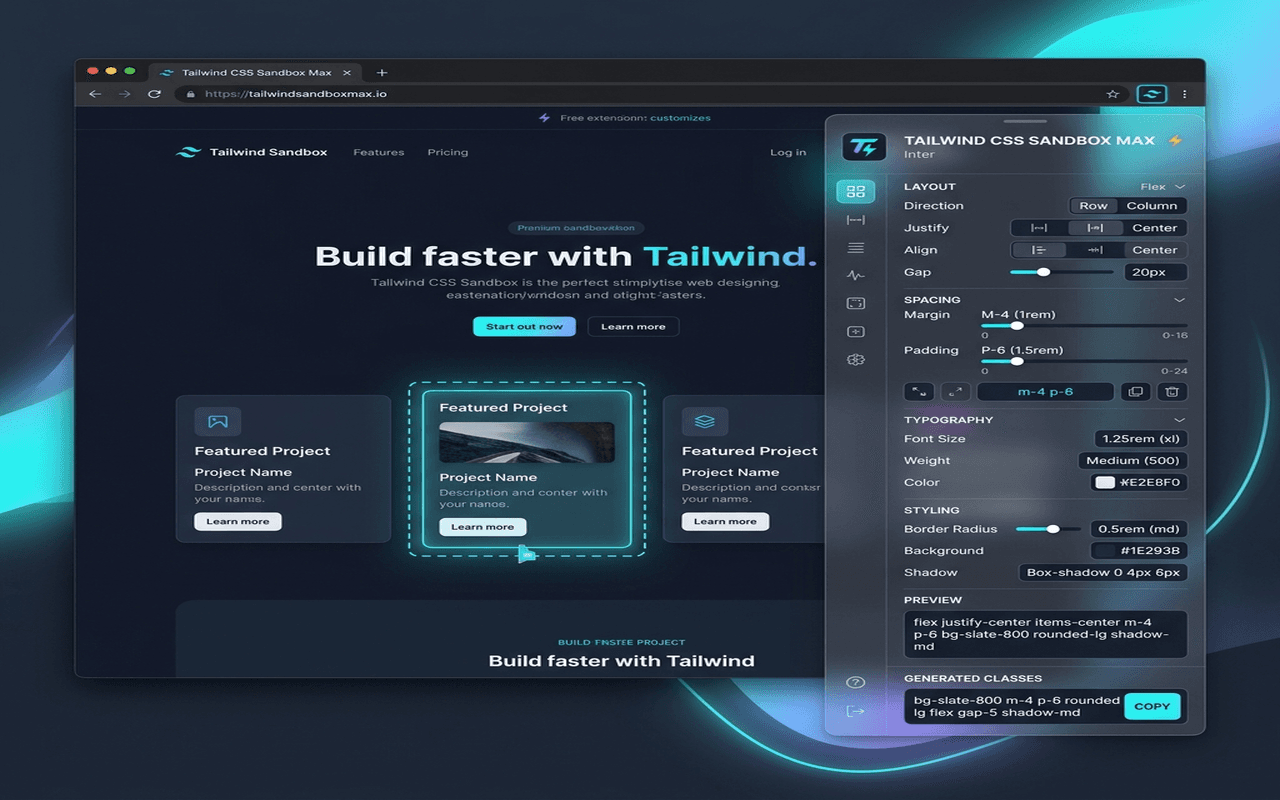1280x800 pixels.
Task: Click the expand arrows button in Spacing row
Action: [x=955, y=393]
